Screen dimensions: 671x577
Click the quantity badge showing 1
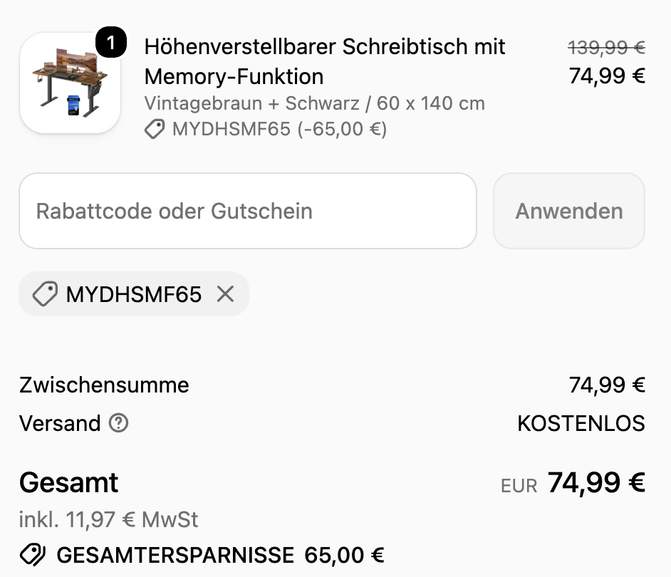(111, 42)
